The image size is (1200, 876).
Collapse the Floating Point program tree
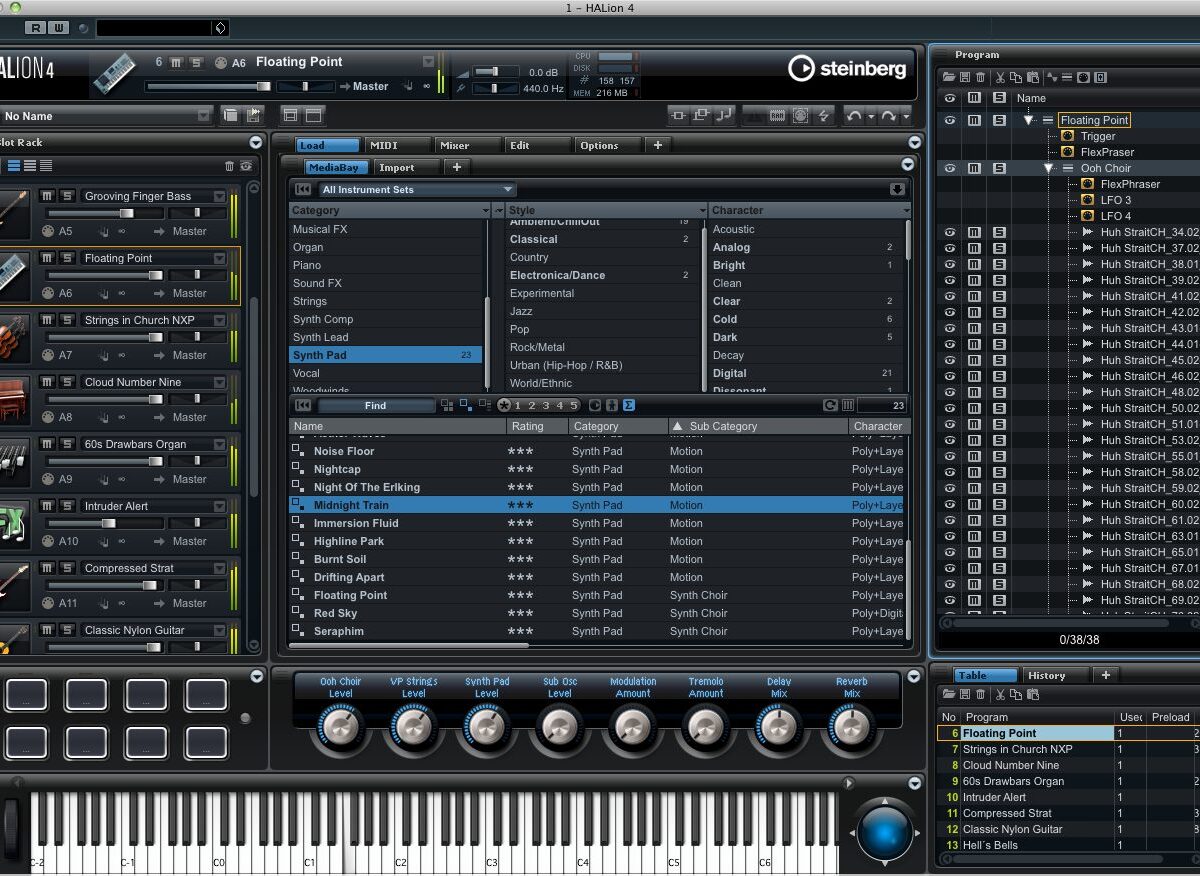[x=1028, y=120]
